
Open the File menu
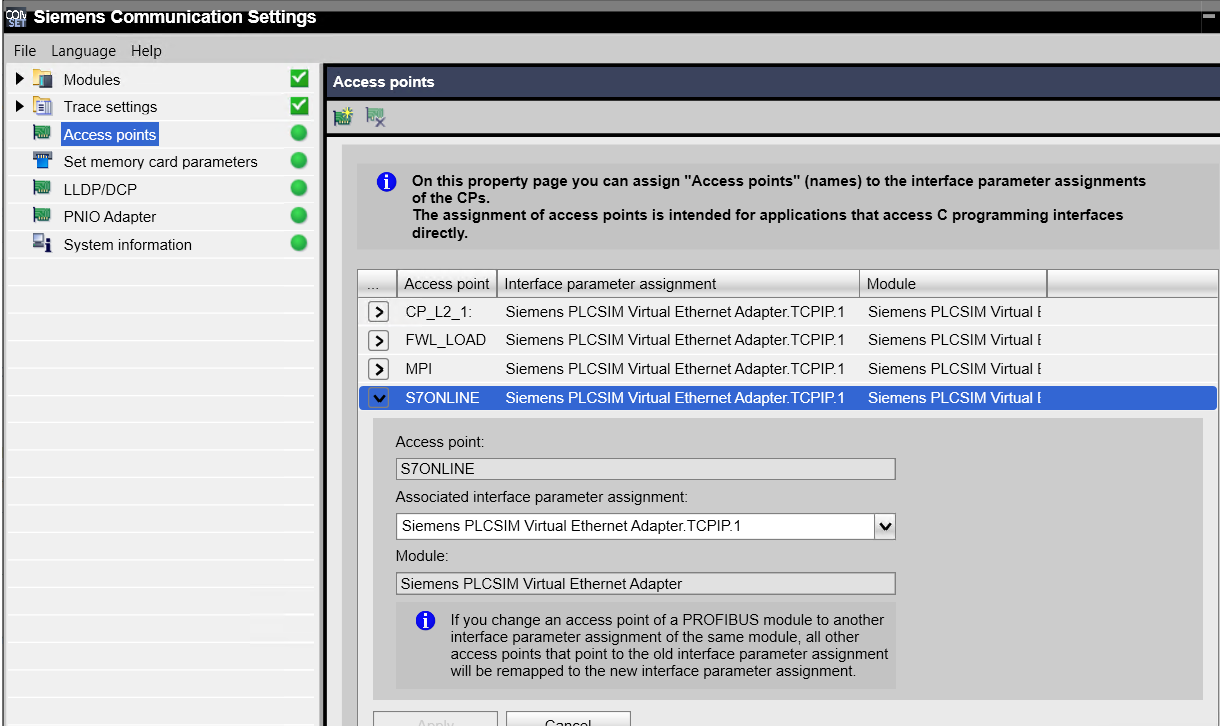click(x=25, y=50)
